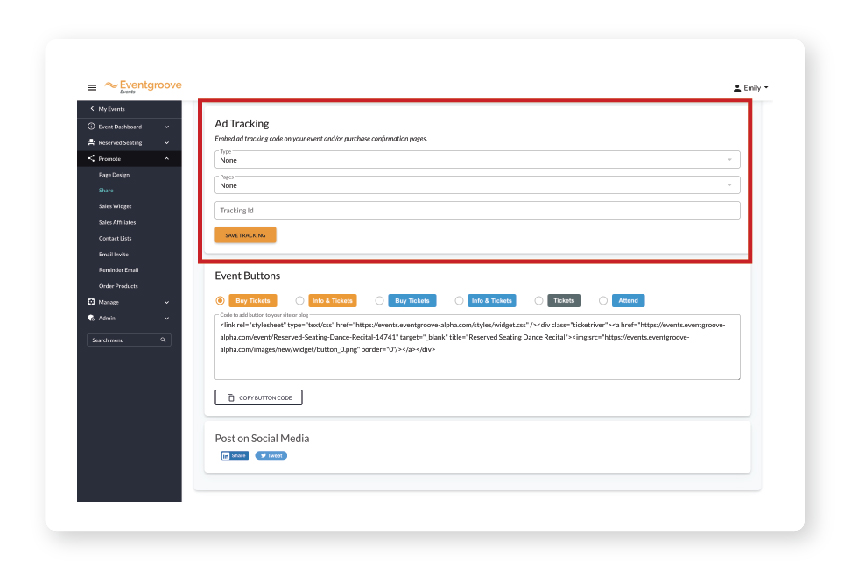Screen dimensions: 851x576
Task: Click the Ad Tracking heading
Action: (242, 124)
